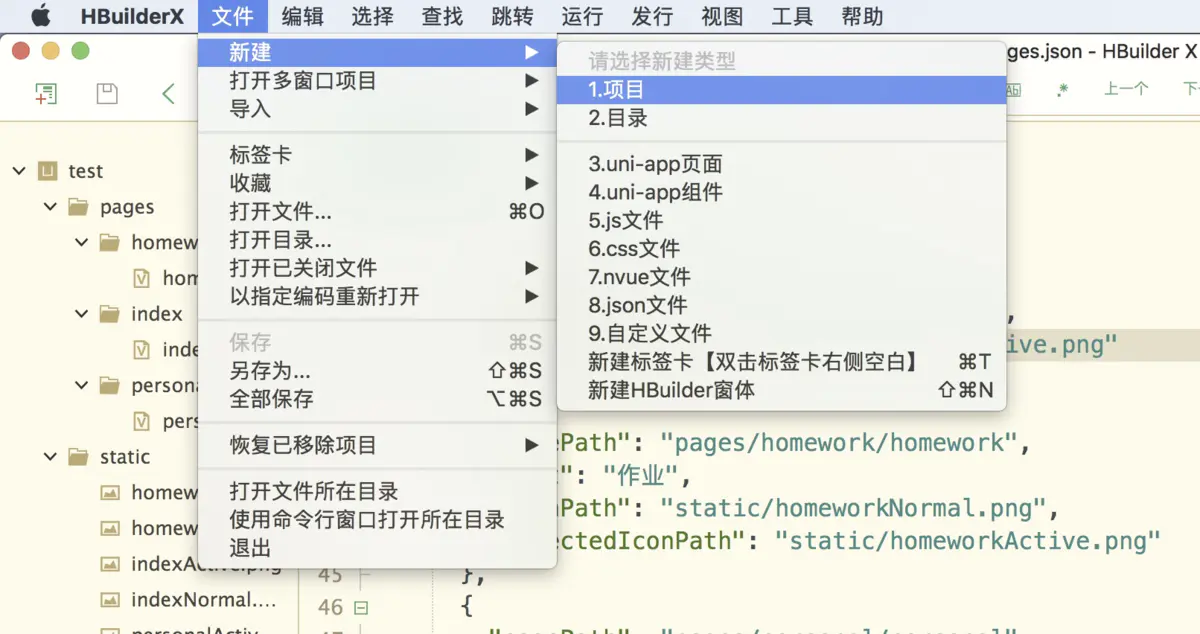1200x634 pixels.
Task: Collapse the homework folder
Action: [82, 242]
